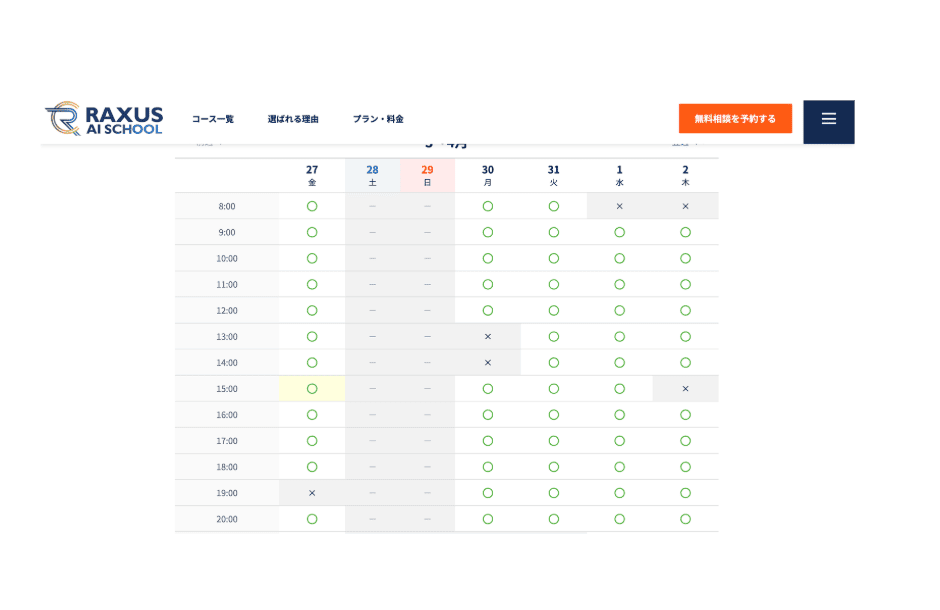
Task: Click unavailable X on Monday 30 13:00
Action: pos(488,337)
